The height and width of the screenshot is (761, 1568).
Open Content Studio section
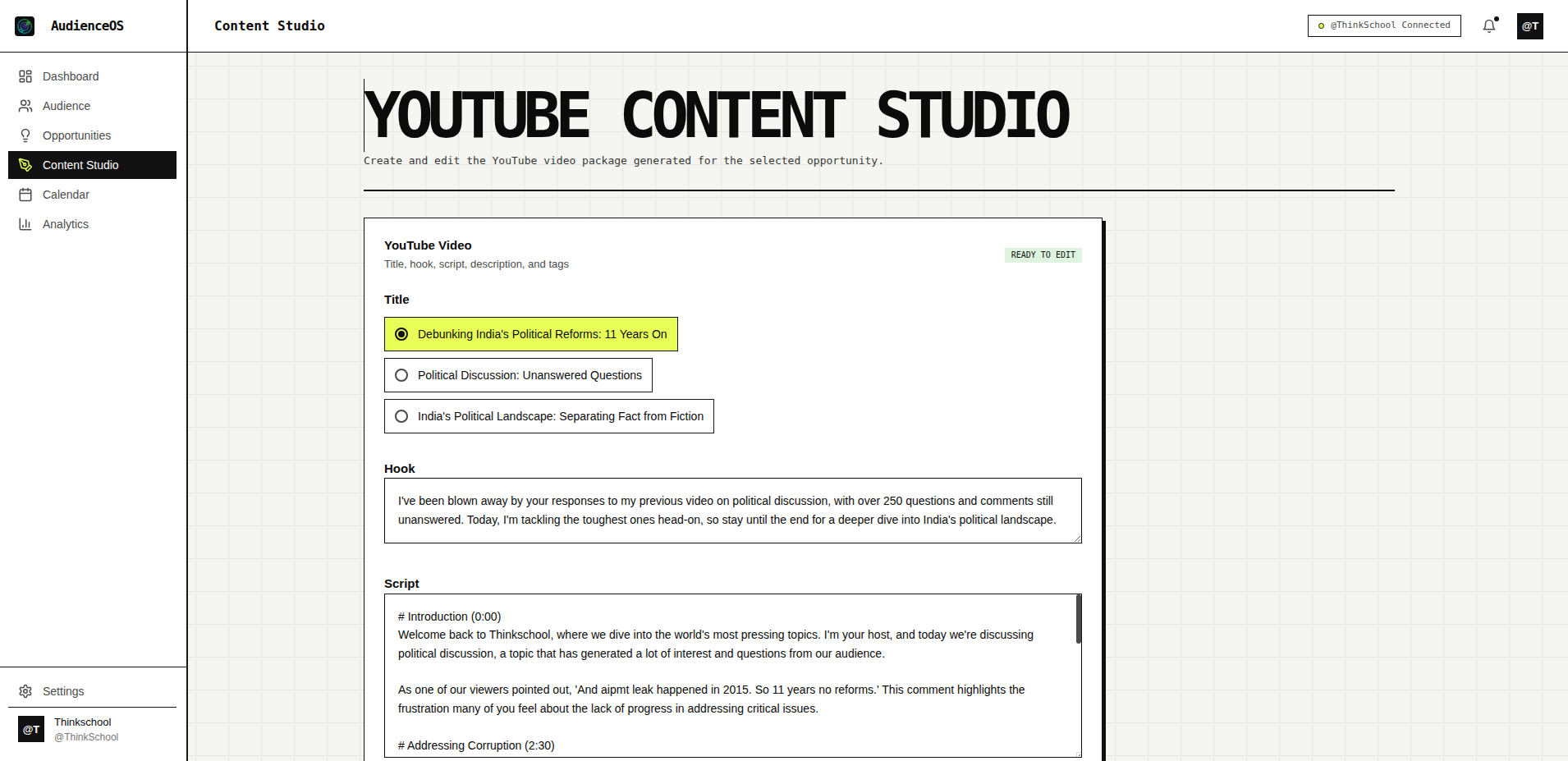[x=92, y=165]
